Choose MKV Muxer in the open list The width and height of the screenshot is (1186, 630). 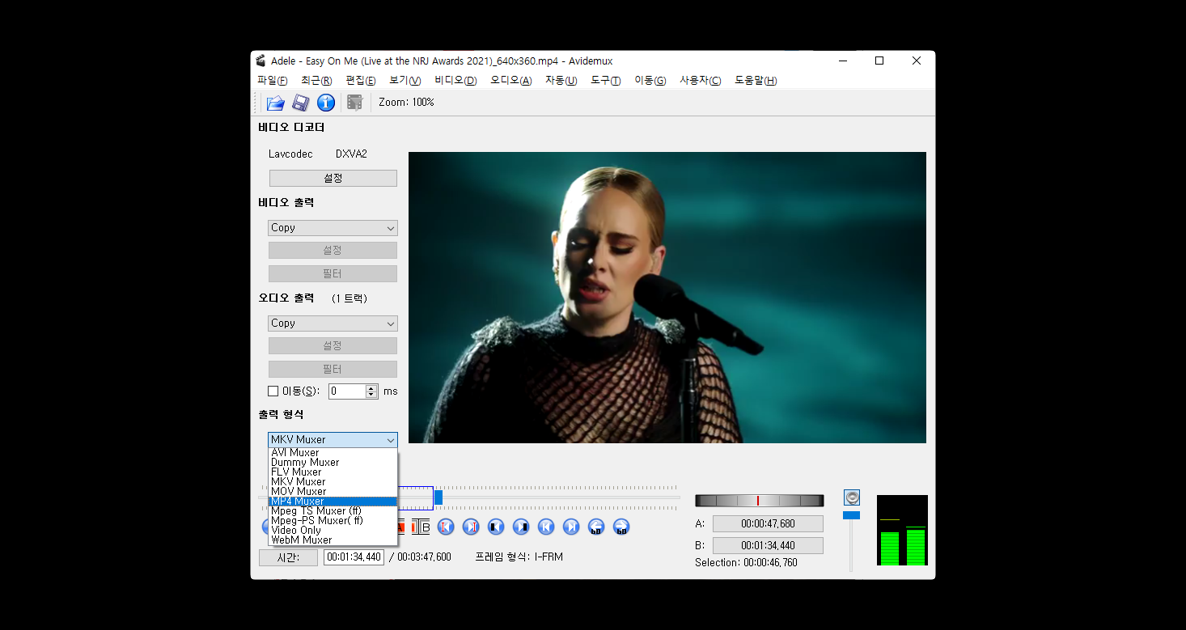[333, 482]
